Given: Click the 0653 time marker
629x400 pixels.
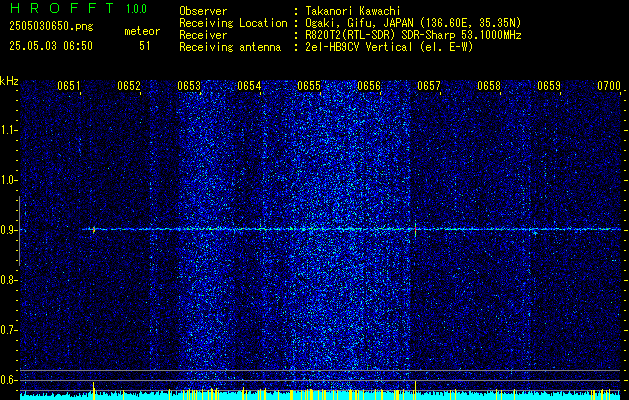Looking at the screenshot, I should coord(189,86).
